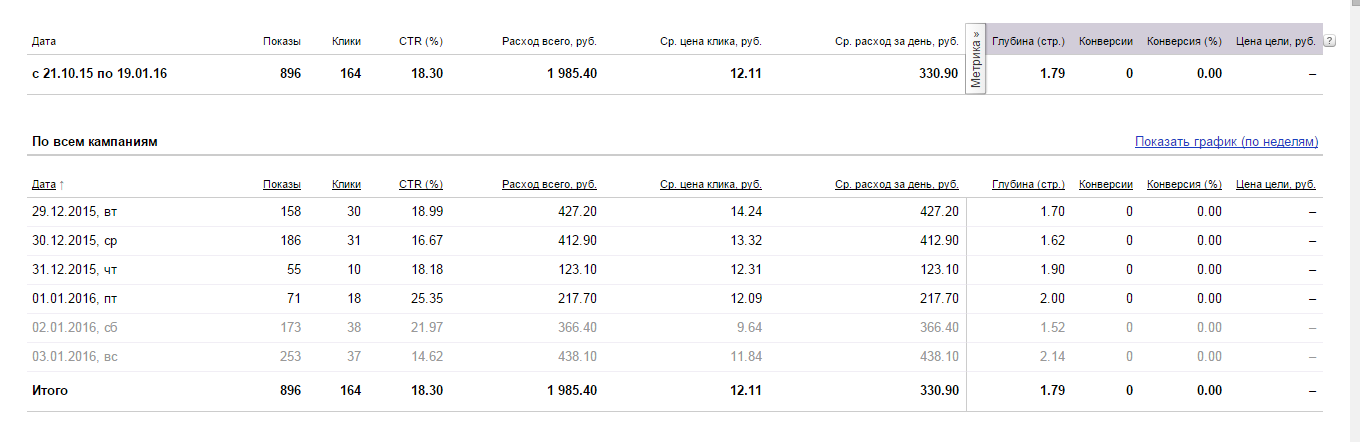
Task: Click the По всем кампаниям heading
Action: tap(94, 142)
